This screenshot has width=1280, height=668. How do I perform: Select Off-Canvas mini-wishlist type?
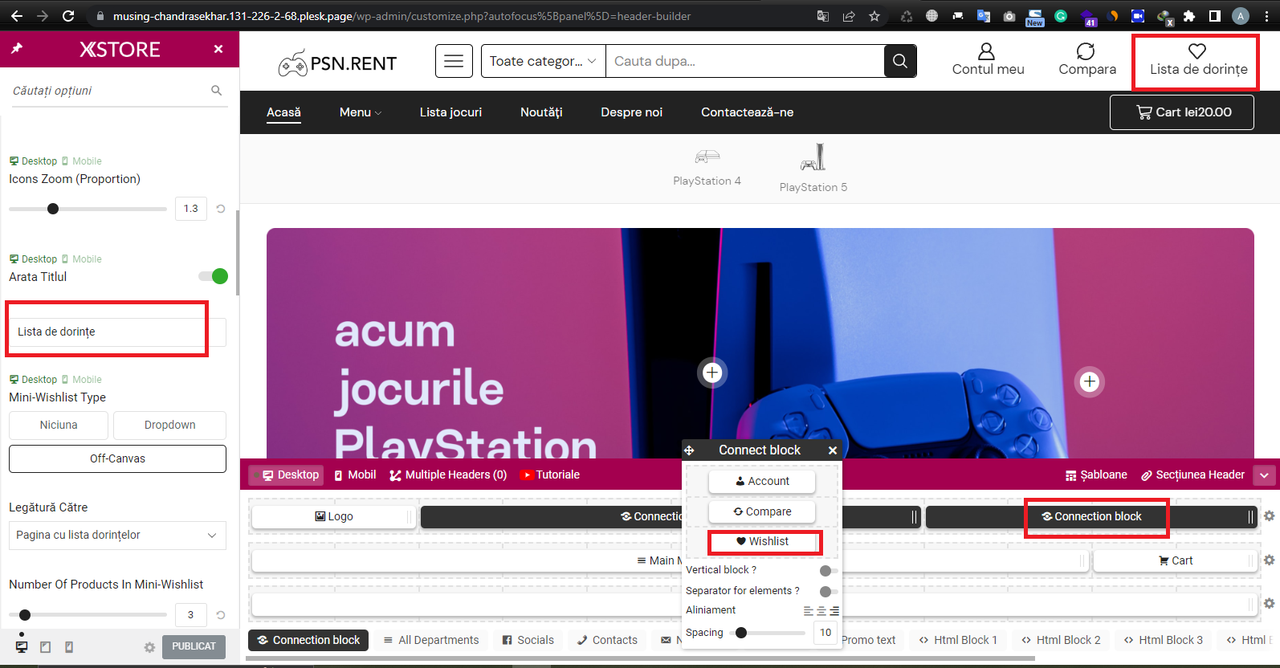[x=118, y=459]
